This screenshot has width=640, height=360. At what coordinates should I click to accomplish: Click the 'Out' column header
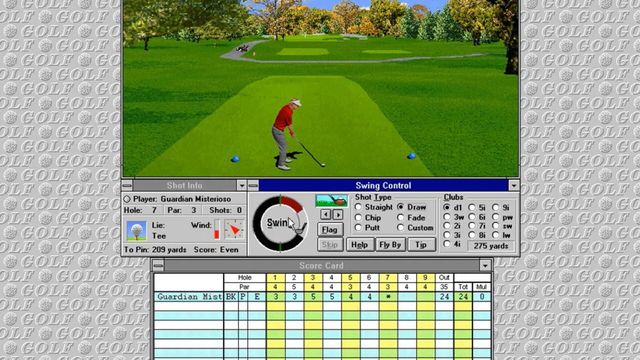(x=444, y=278)
